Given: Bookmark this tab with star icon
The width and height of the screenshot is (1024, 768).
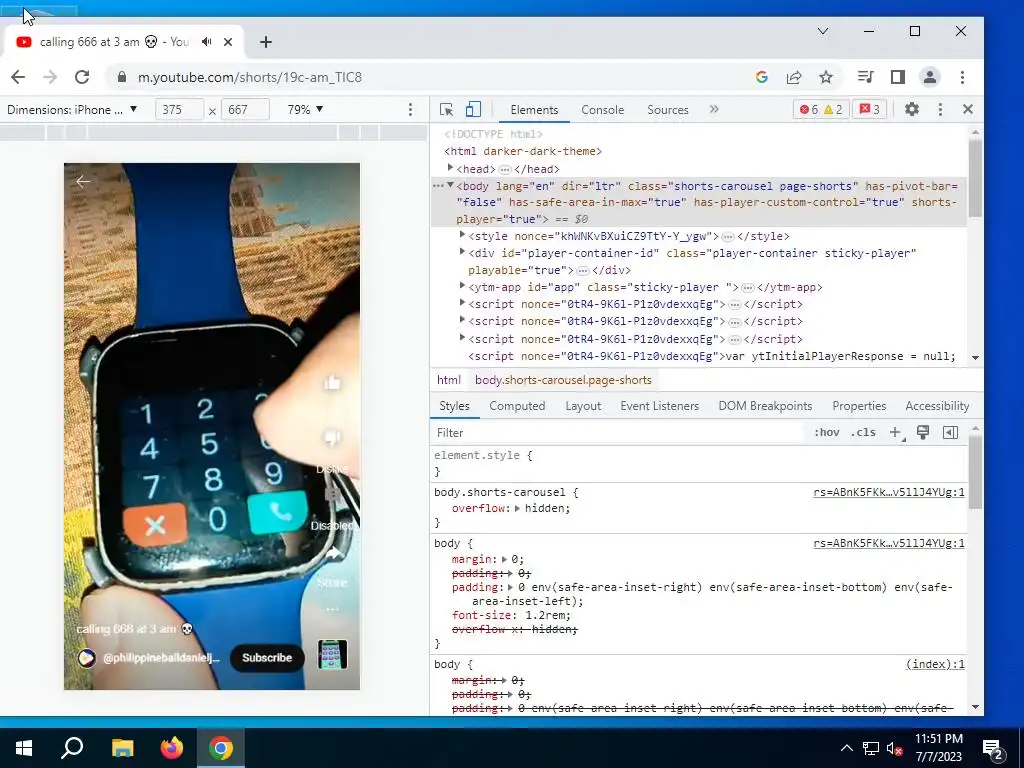Looking at the screenshot, I should (x=826, y=77).
